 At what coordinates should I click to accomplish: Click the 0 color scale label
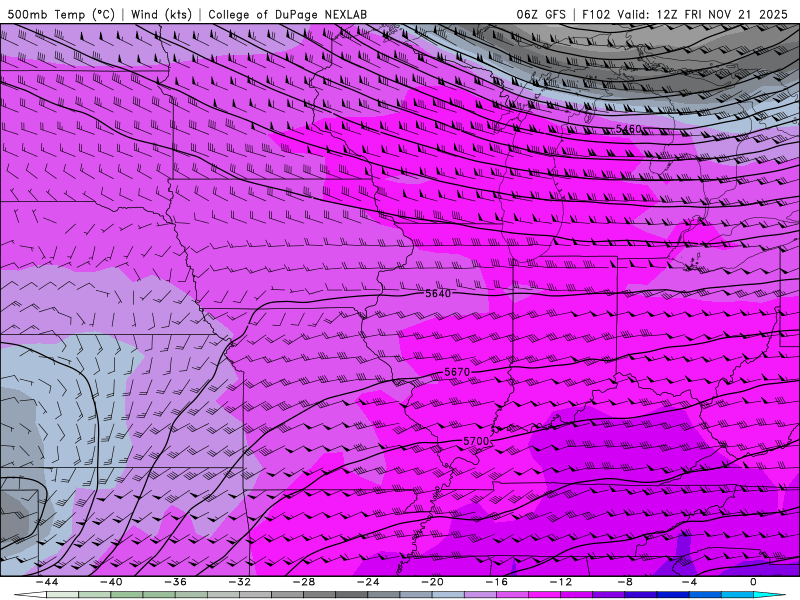753,582
